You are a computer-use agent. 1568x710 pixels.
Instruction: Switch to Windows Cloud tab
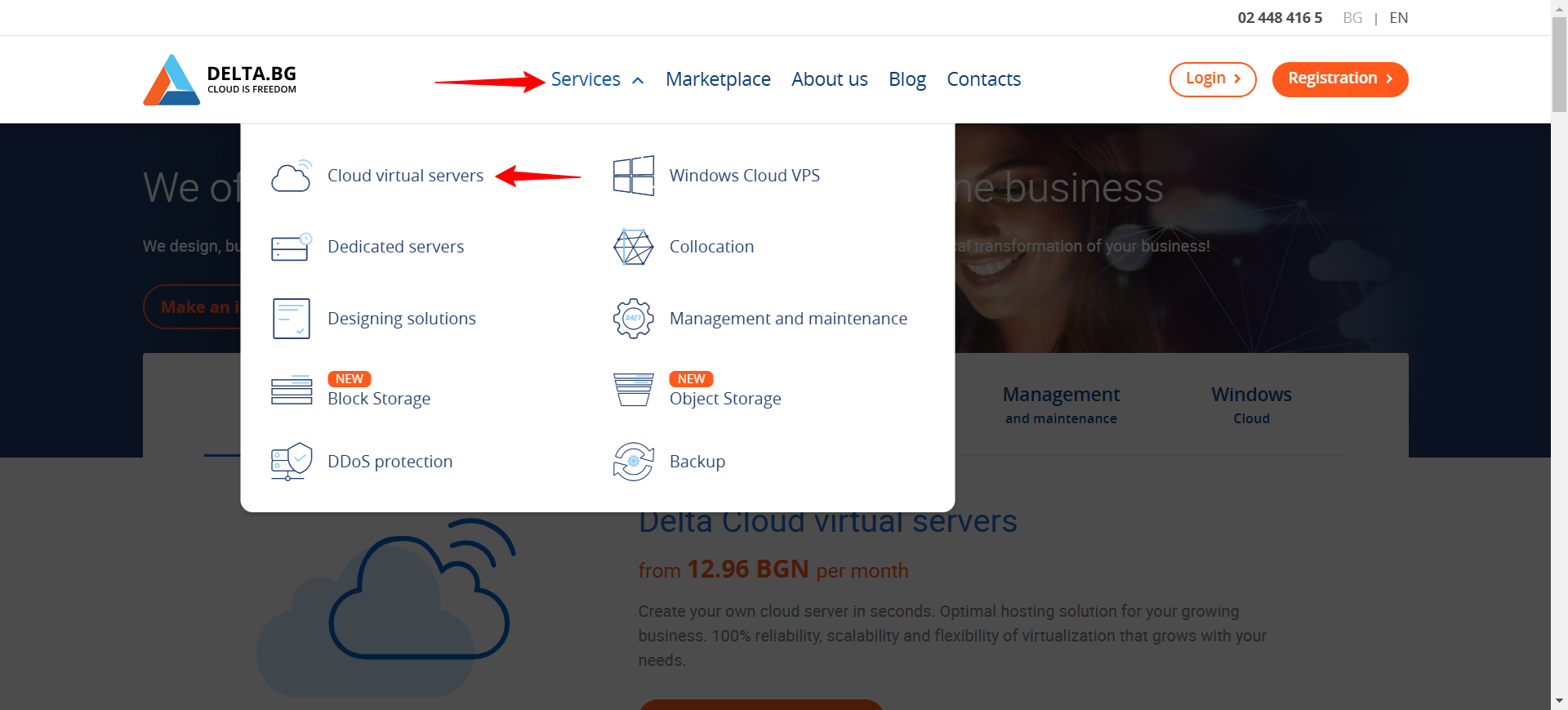tap(1251, 405)
